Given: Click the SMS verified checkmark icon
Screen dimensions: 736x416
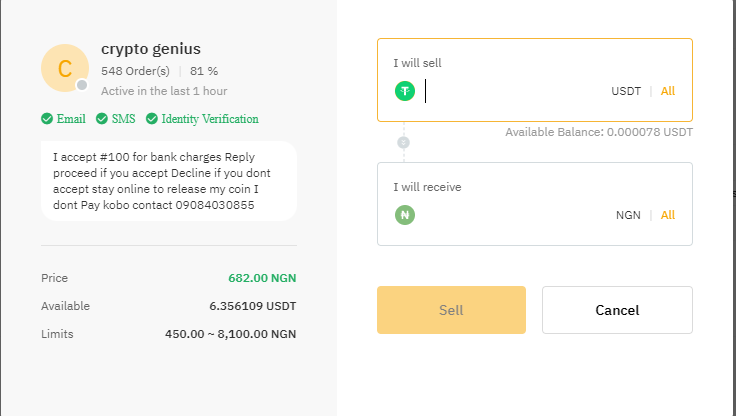Looking at the screenshot, I should (102, 119).
